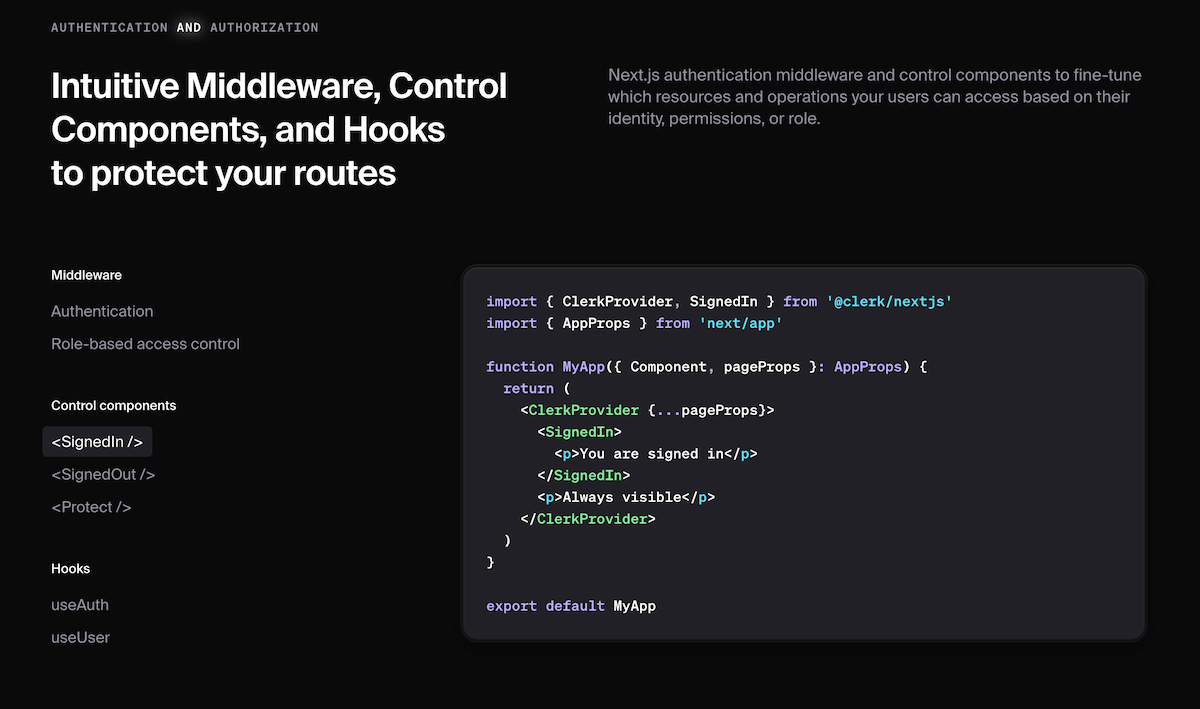The image size is (1200, 709).
Task: Click the 'function MyApp' code line
Action: coord(707,367)
